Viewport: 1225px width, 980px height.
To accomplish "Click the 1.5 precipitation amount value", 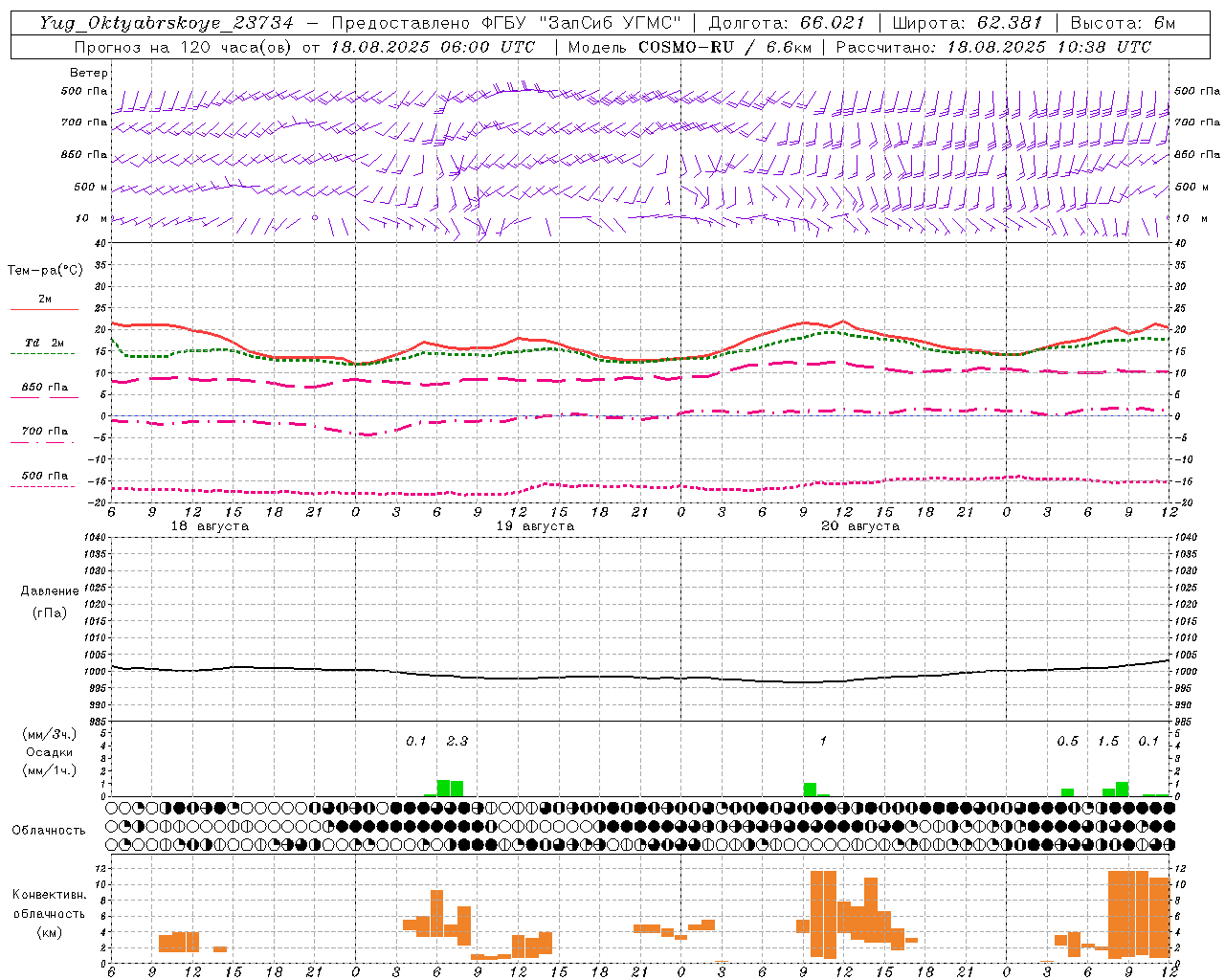I will (1108, 741).
